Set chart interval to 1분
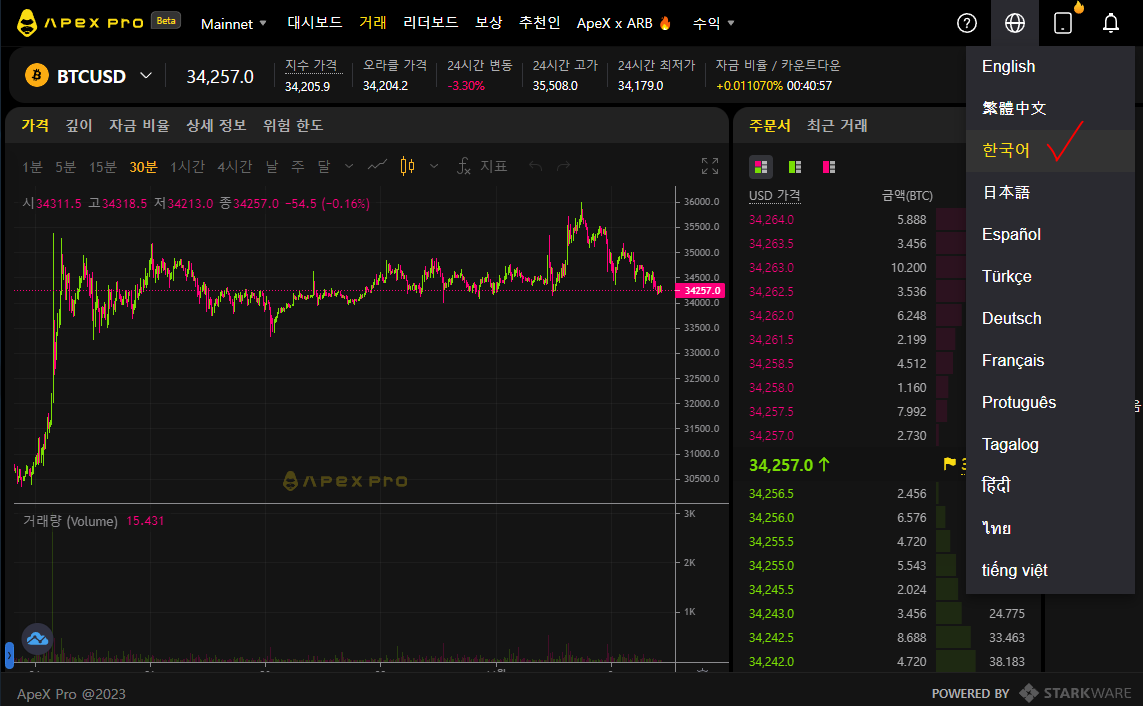The height and width of the screenshot is (706, 1143). (x=32, y=167)
